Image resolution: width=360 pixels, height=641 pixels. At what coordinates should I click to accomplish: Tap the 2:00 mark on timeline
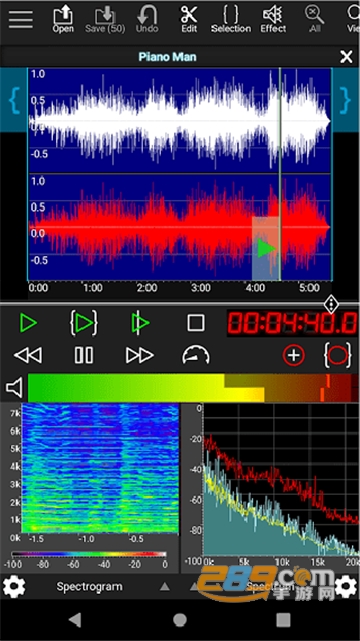147,288
